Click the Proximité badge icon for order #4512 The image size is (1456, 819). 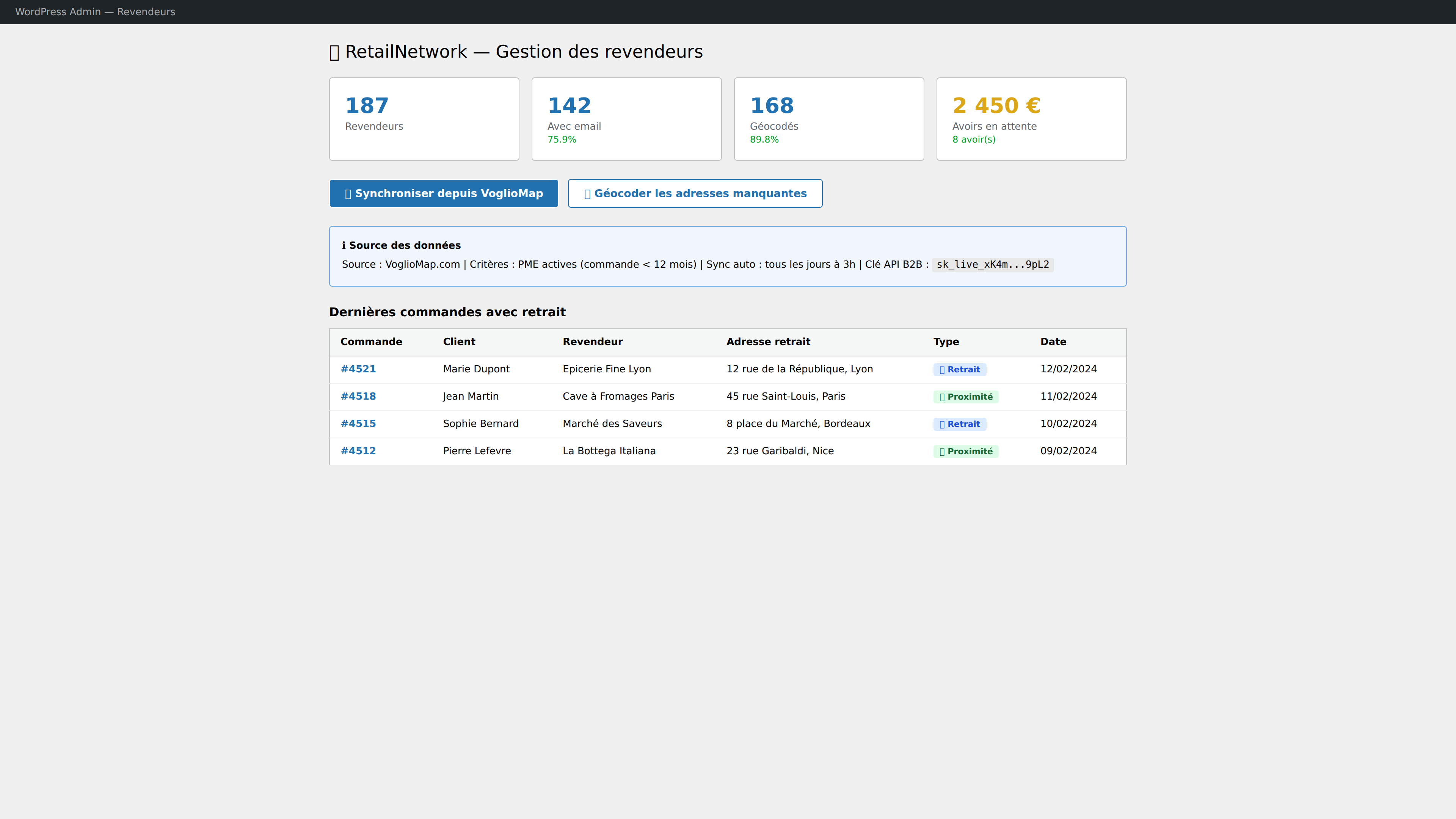pyautogui.click(x=941, y=451)
